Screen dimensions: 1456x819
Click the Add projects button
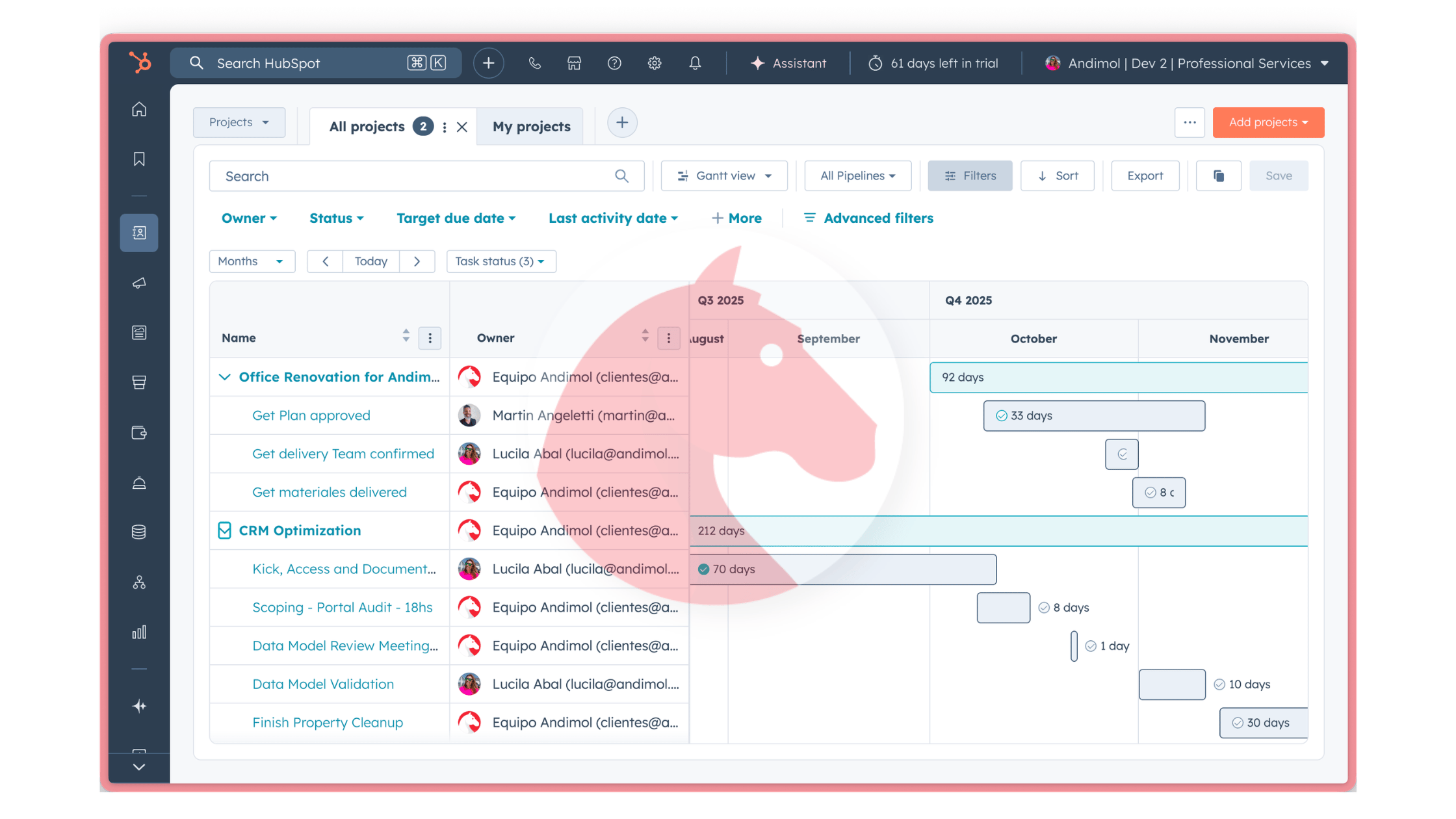tap(1267, 122)
